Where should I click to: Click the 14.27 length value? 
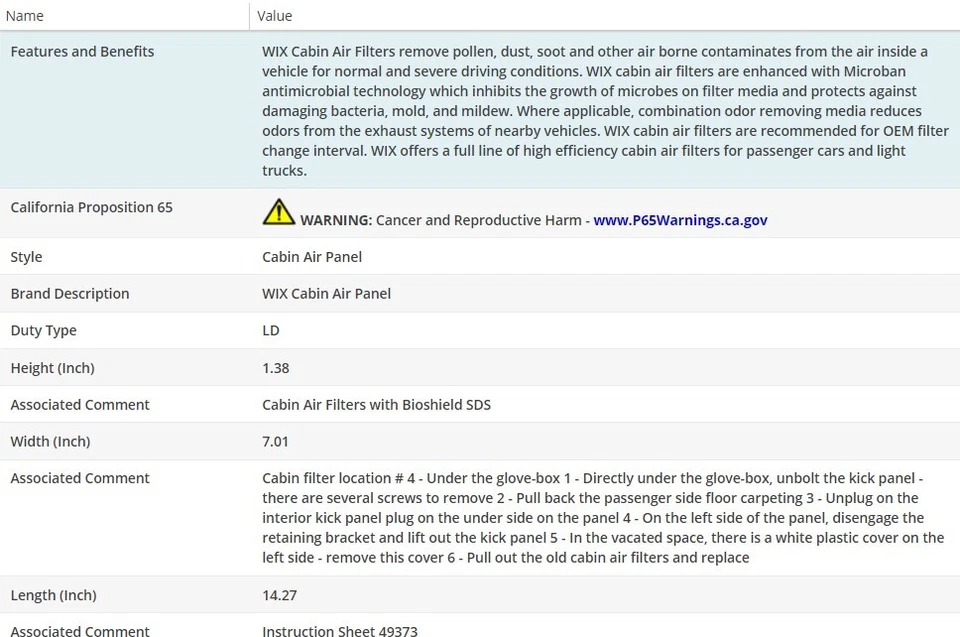[x=279, y=596]
